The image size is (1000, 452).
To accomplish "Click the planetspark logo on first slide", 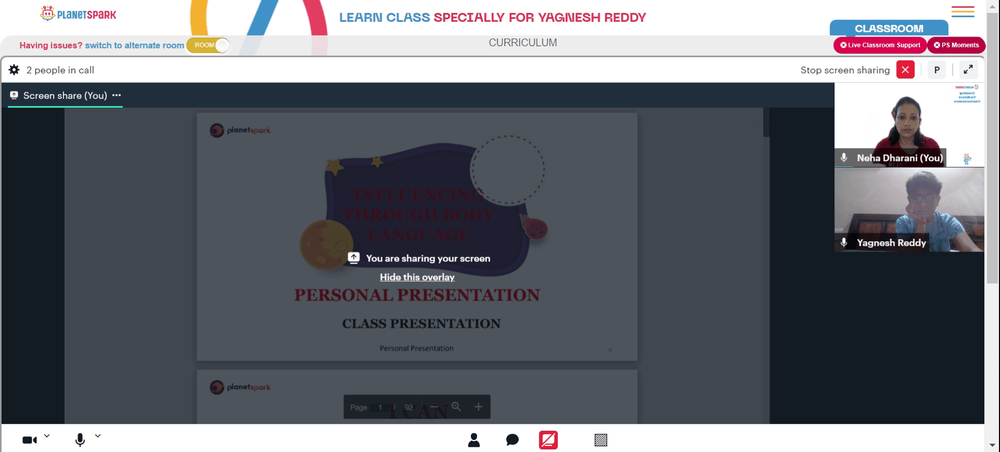I will click(240, 130).
